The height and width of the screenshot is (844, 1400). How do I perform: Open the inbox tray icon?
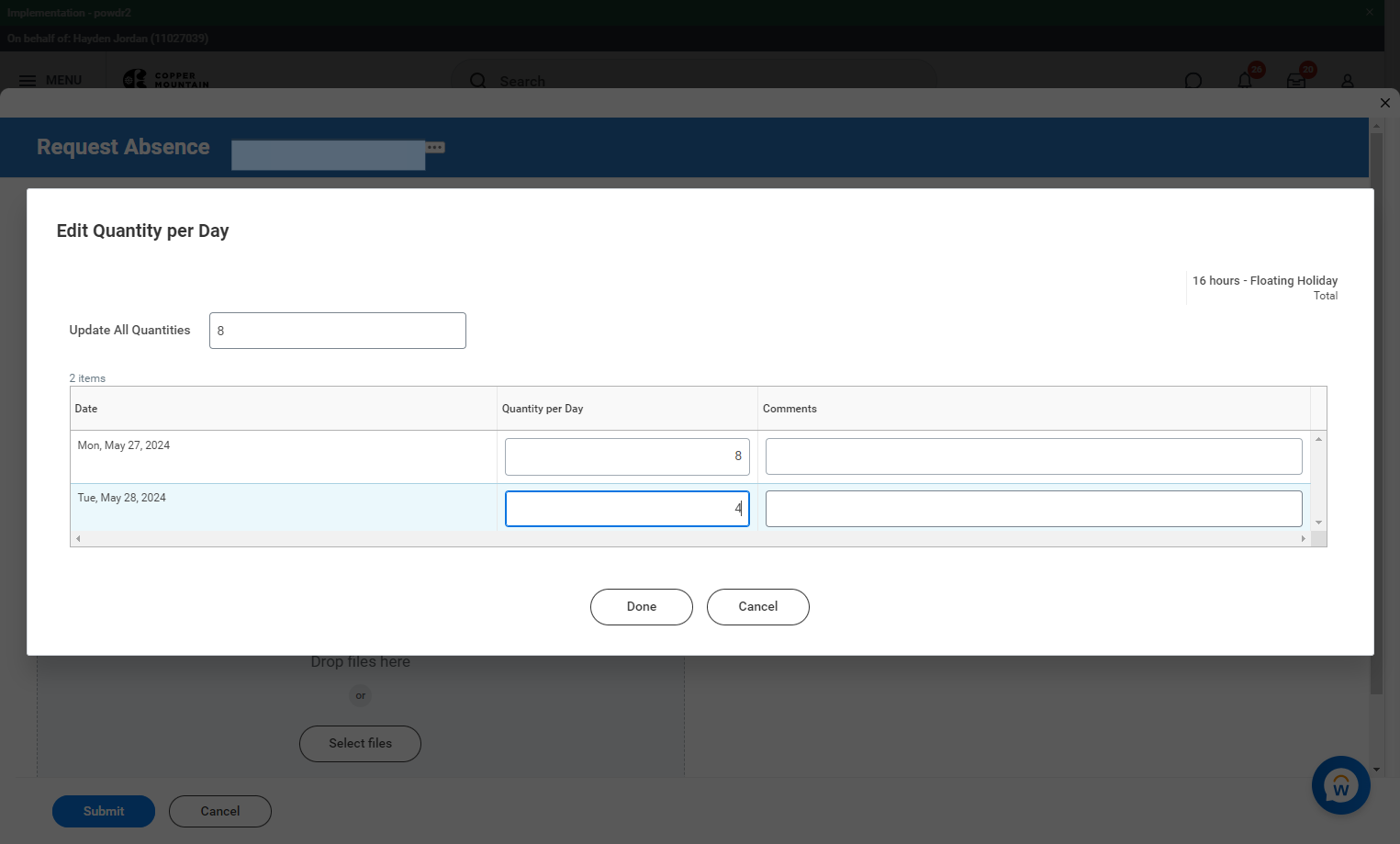[x=1296, y=81]
